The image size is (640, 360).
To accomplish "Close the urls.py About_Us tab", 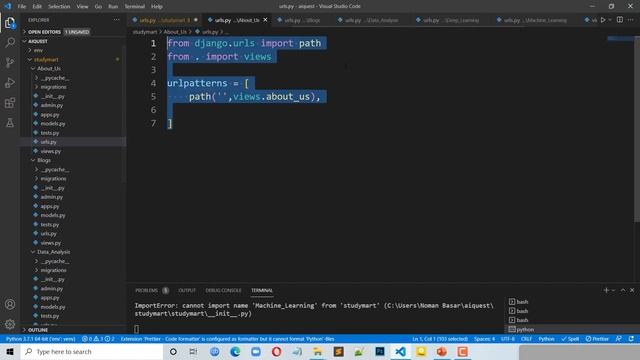I will point(265,20).
